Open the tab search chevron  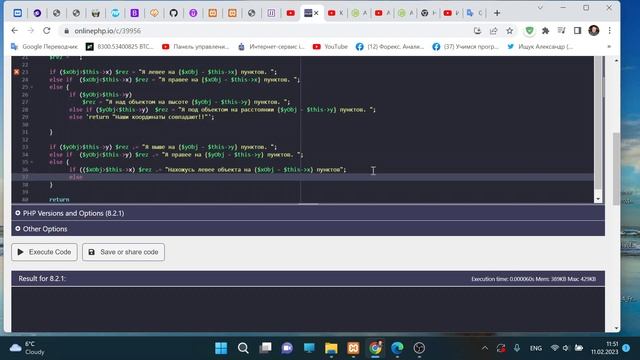540,7
